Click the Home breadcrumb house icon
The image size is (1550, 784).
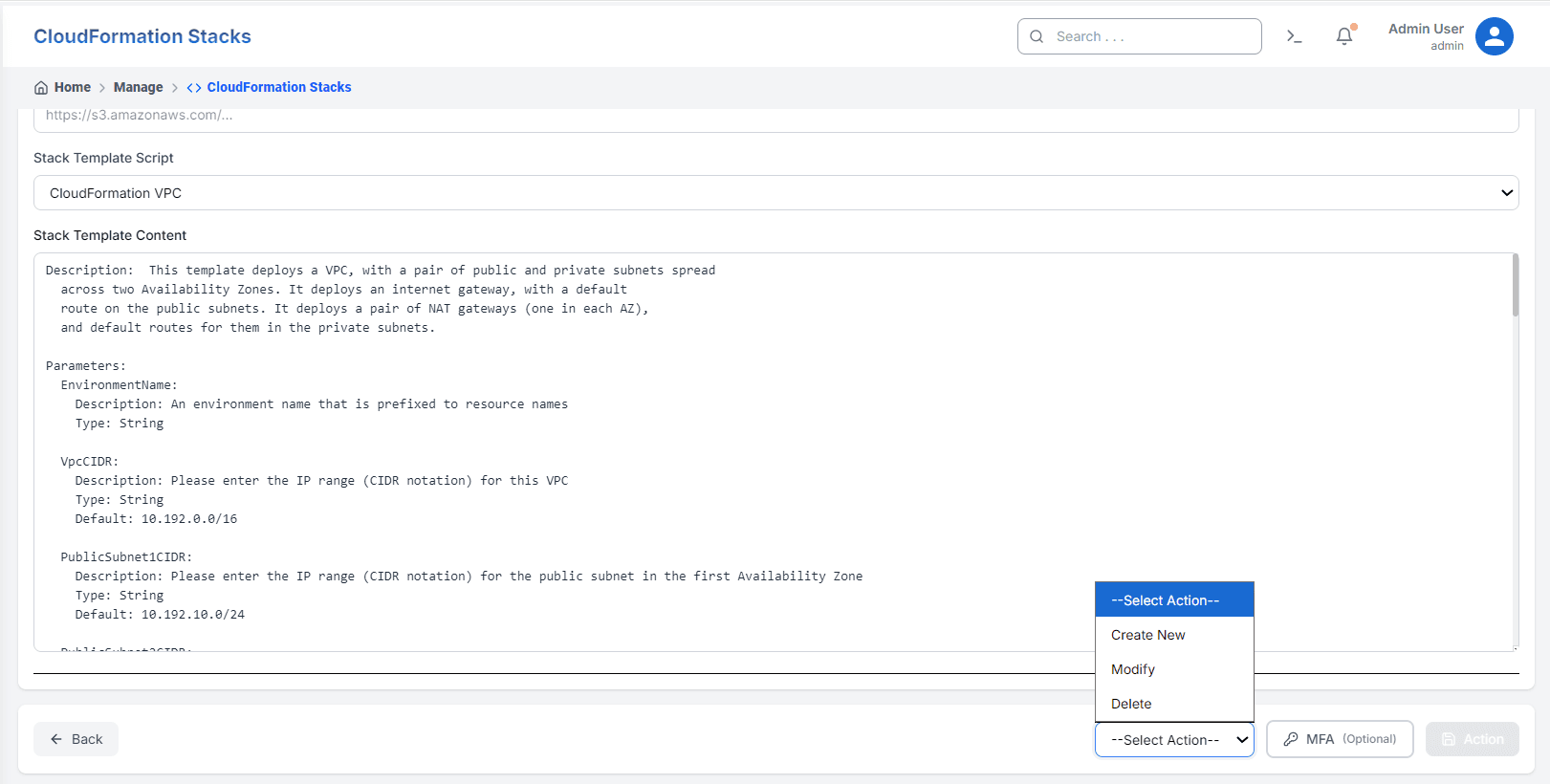[41, 88]
